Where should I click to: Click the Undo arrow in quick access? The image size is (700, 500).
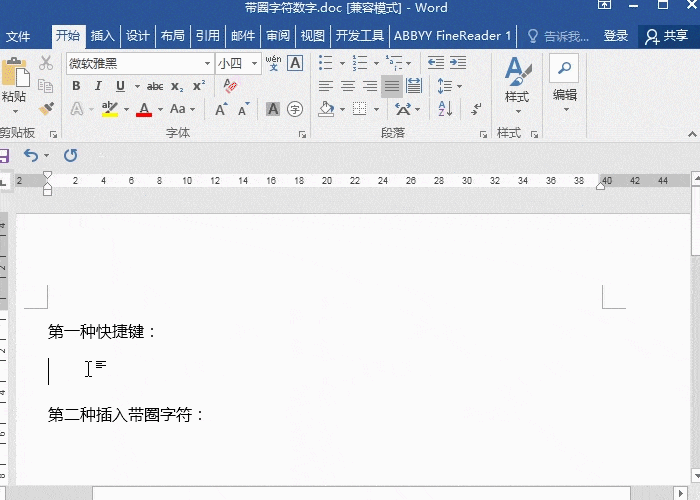[x=30, y=155]
